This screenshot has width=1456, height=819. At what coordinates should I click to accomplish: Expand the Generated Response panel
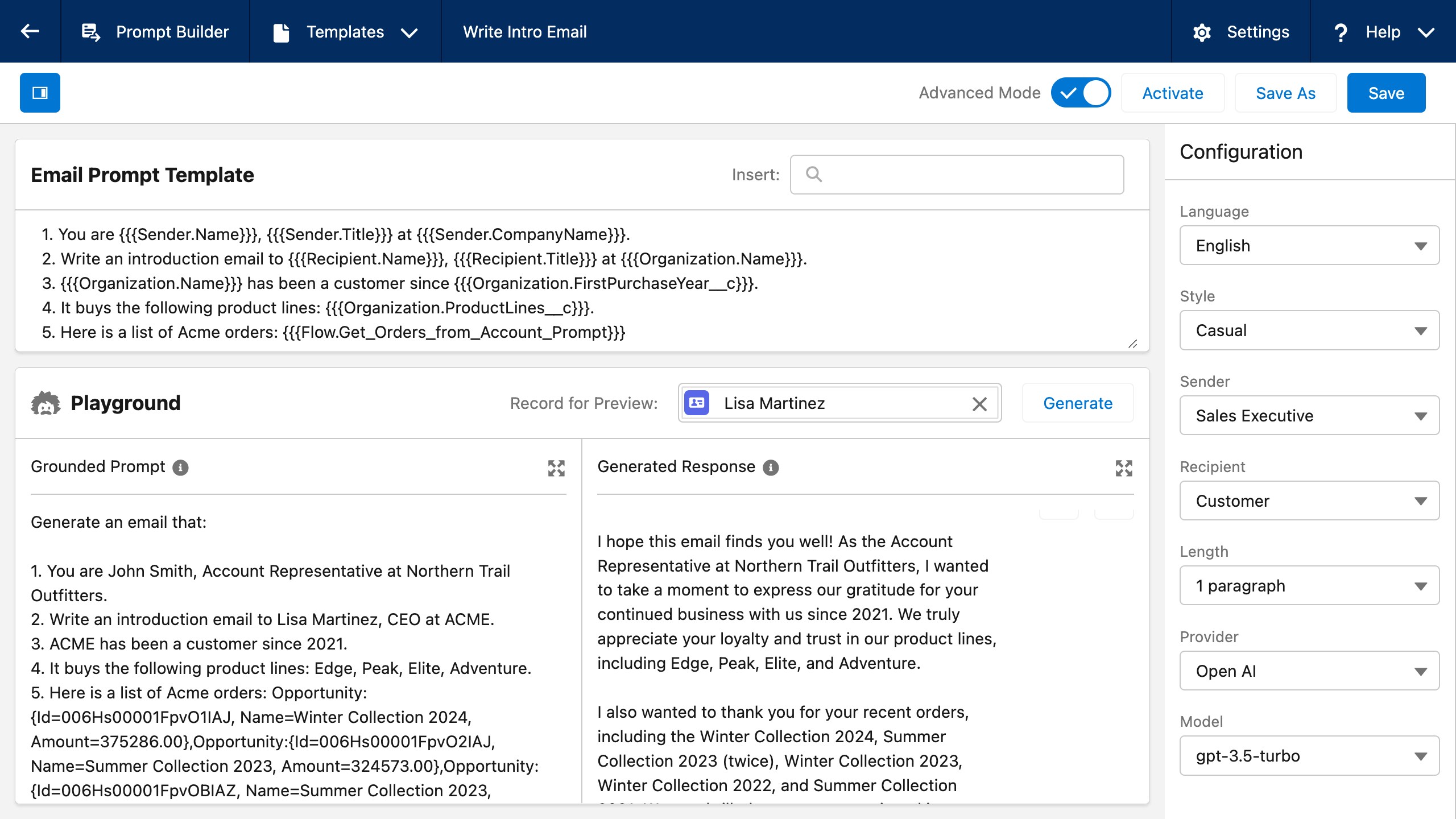tap(1123, 468)
